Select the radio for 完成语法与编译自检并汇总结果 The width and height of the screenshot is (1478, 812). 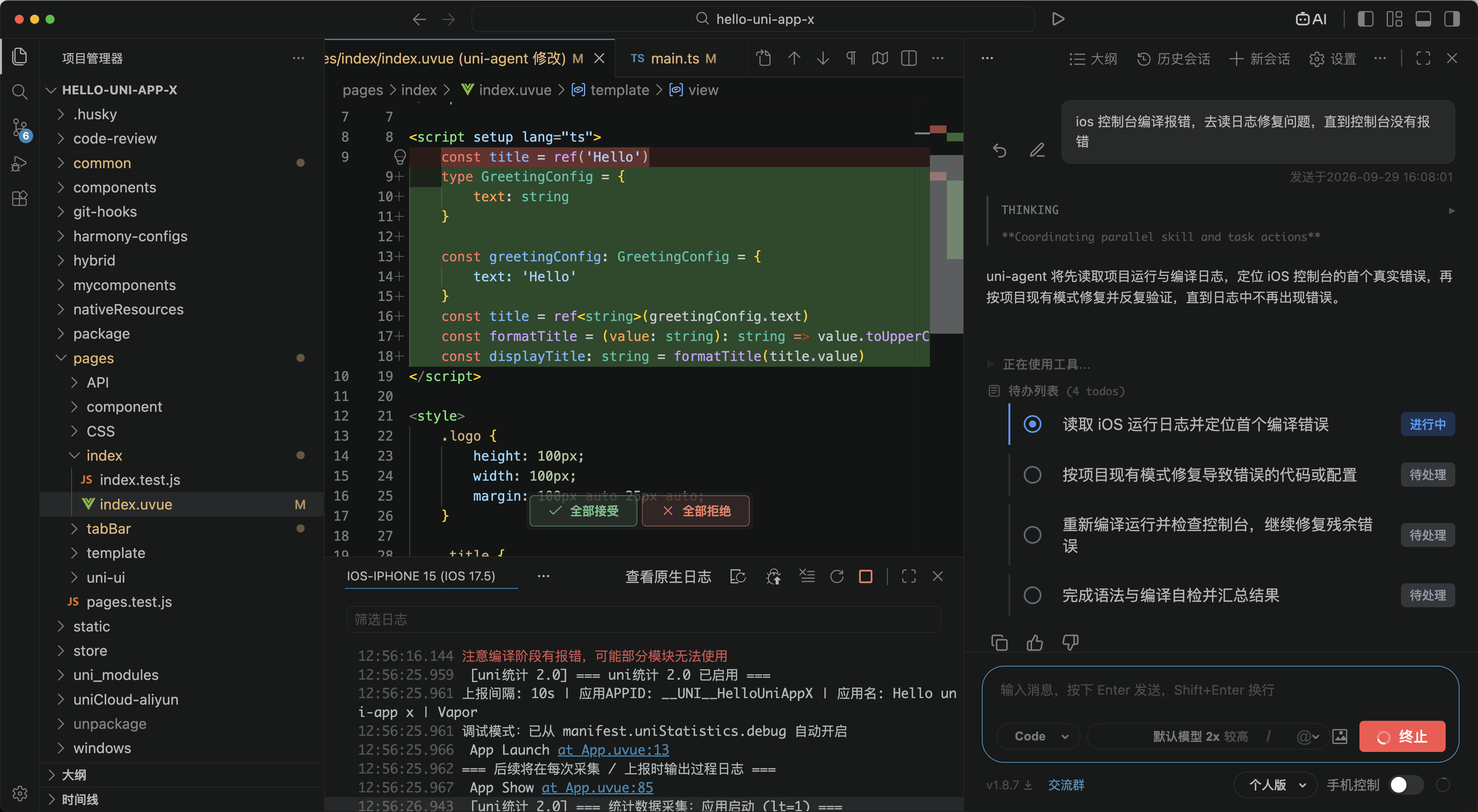1032,595
